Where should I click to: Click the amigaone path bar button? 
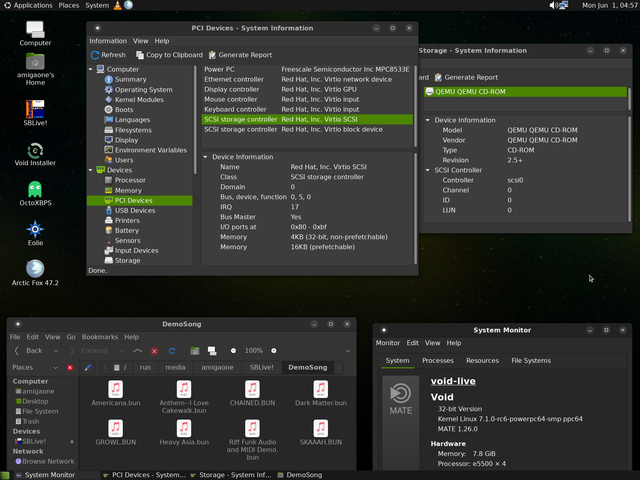(217, 367)
